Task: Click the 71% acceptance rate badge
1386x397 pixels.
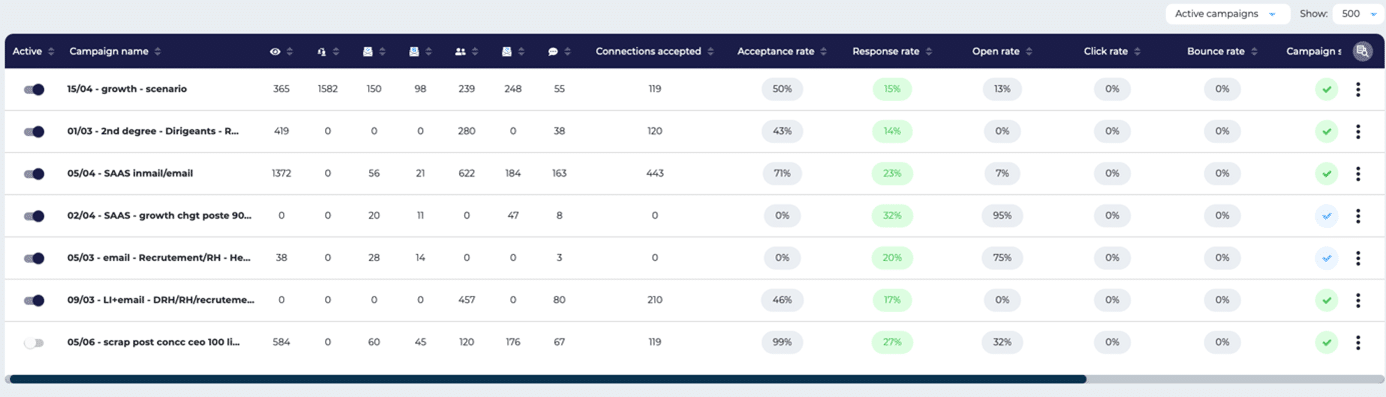Action: 782,173
